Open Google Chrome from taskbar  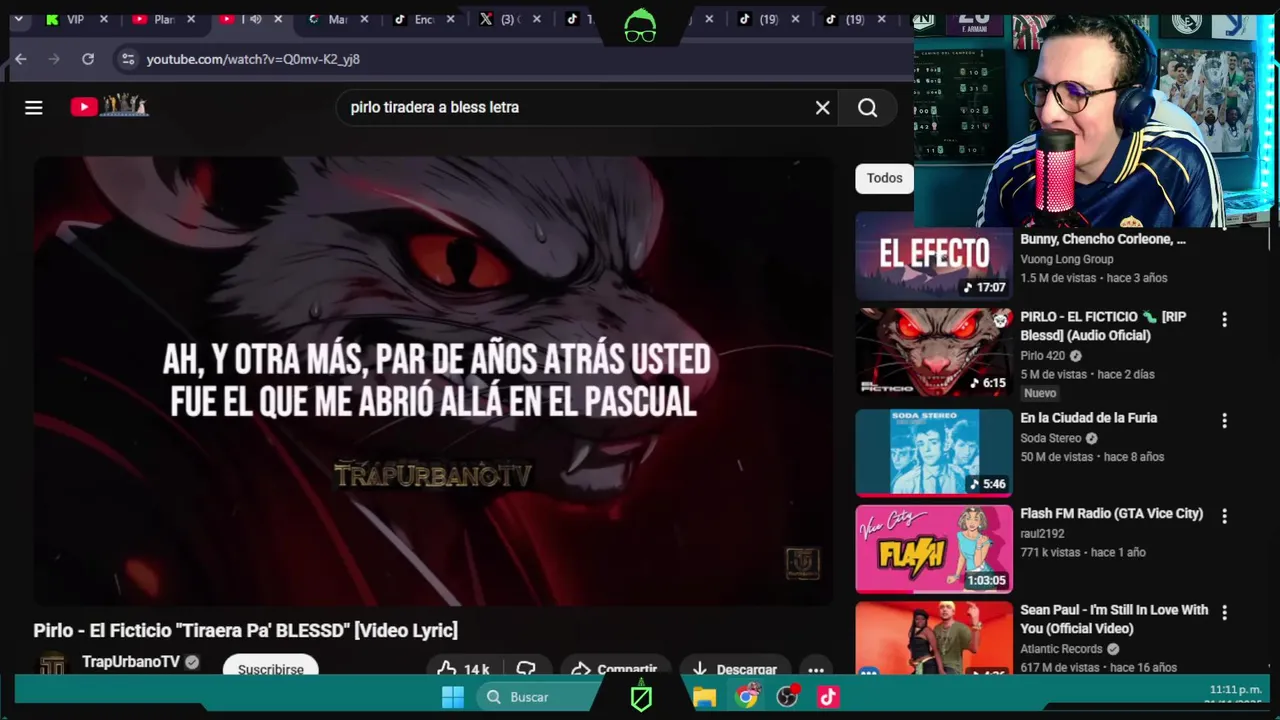pos(746,697)
